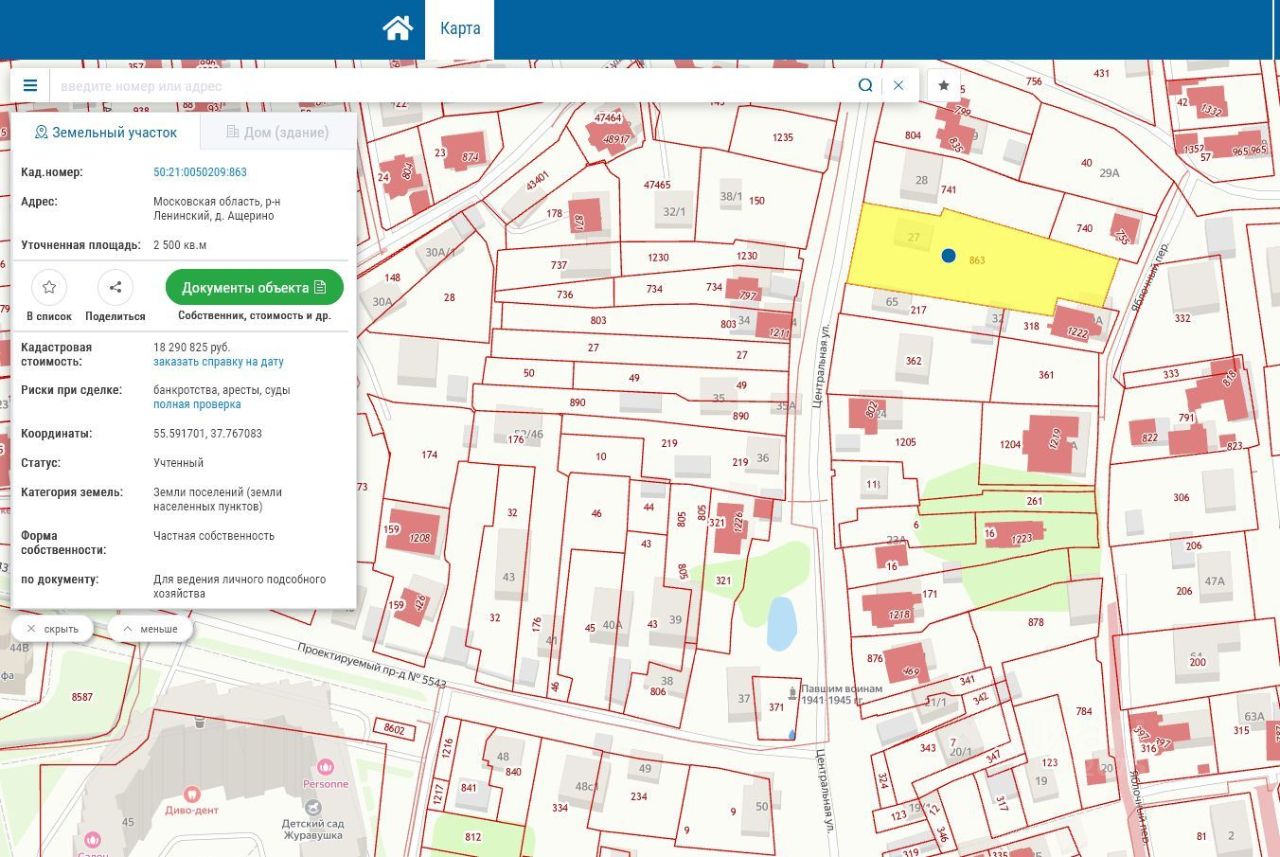Switch to the Дом (здание) tab

277,132
